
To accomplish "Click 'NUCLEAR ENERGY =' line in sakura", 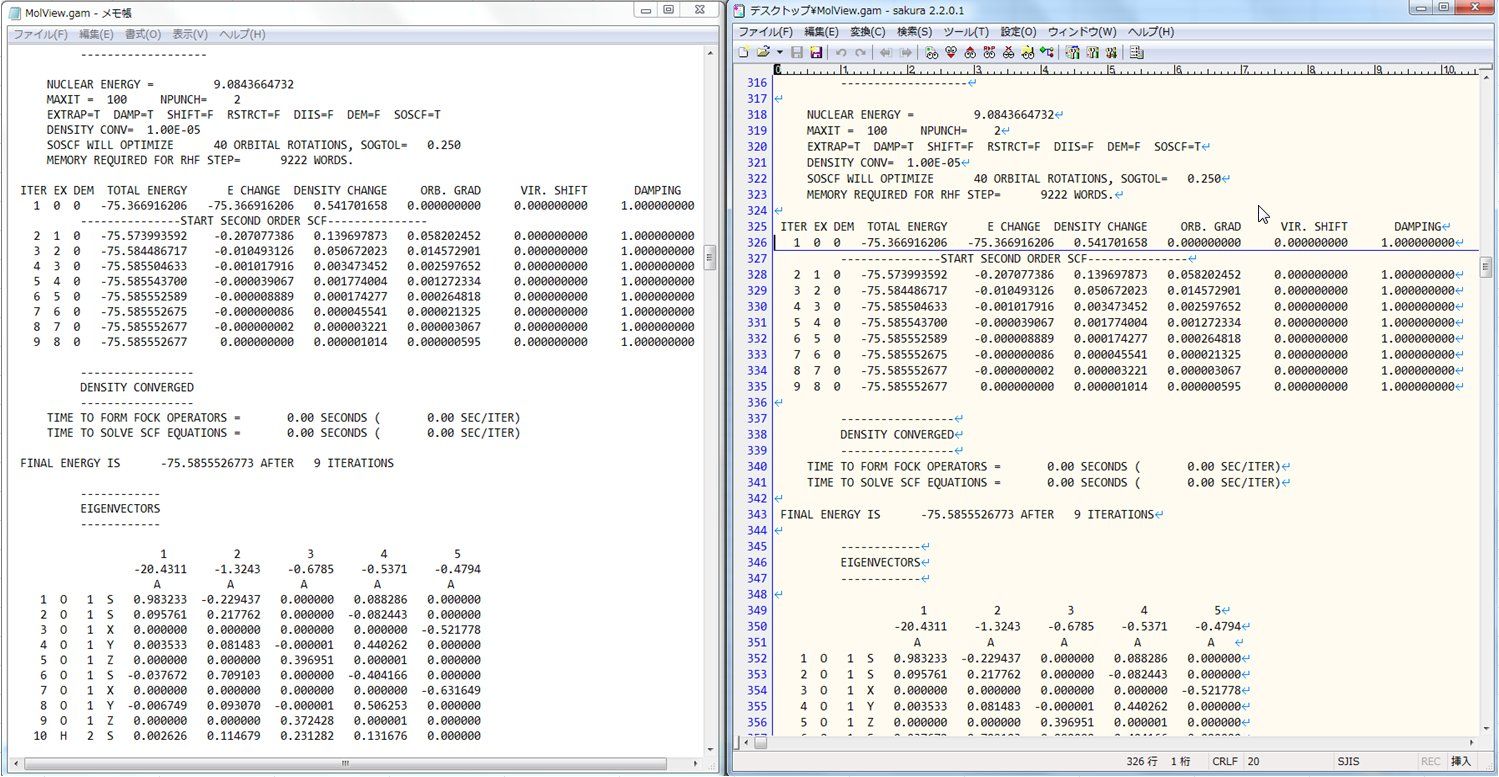I will [x=930, y=115].
